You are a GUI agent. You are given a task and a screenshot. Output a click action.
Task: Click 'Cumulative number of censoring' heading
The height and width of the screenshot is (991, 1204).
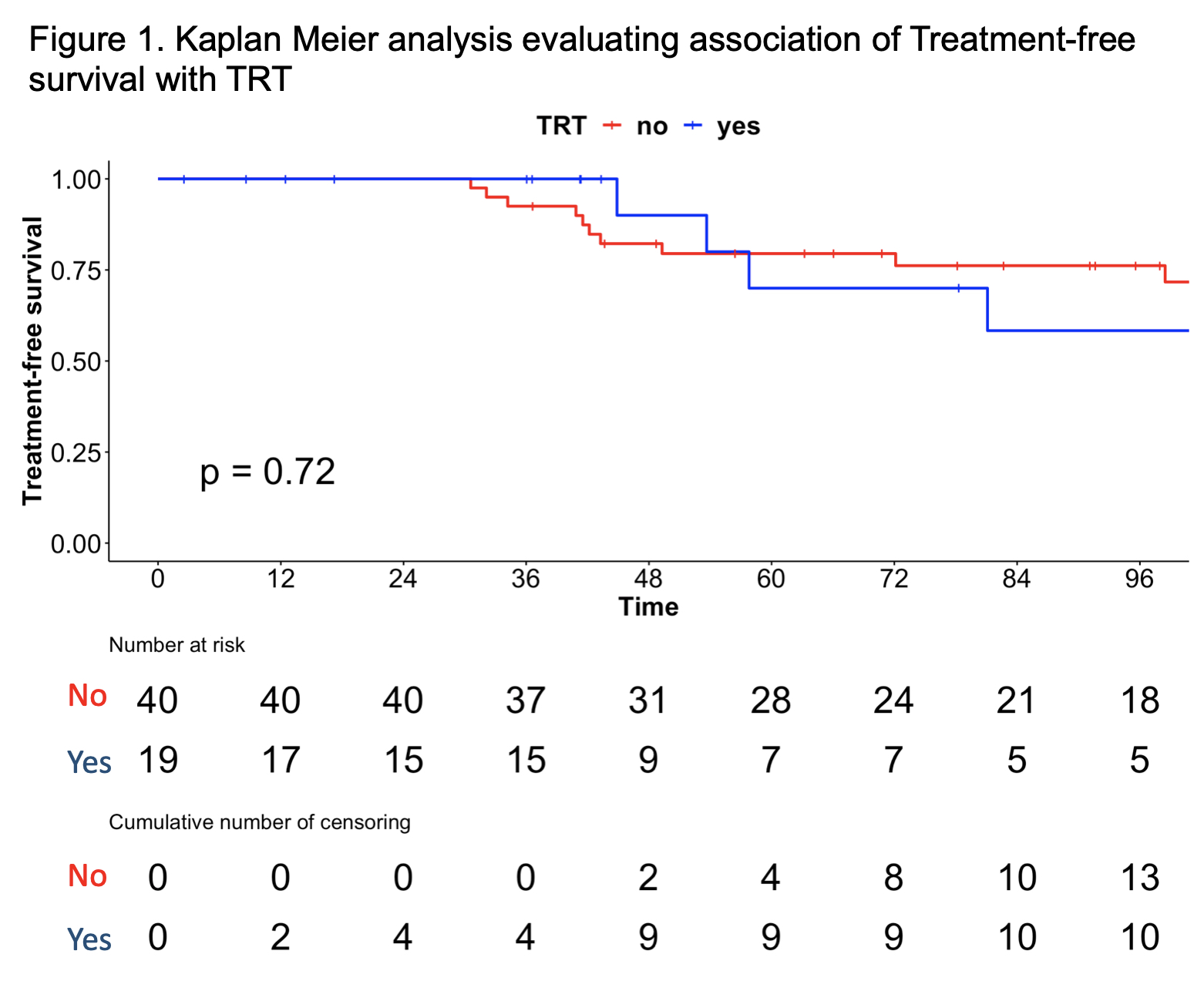coord(260,822)
